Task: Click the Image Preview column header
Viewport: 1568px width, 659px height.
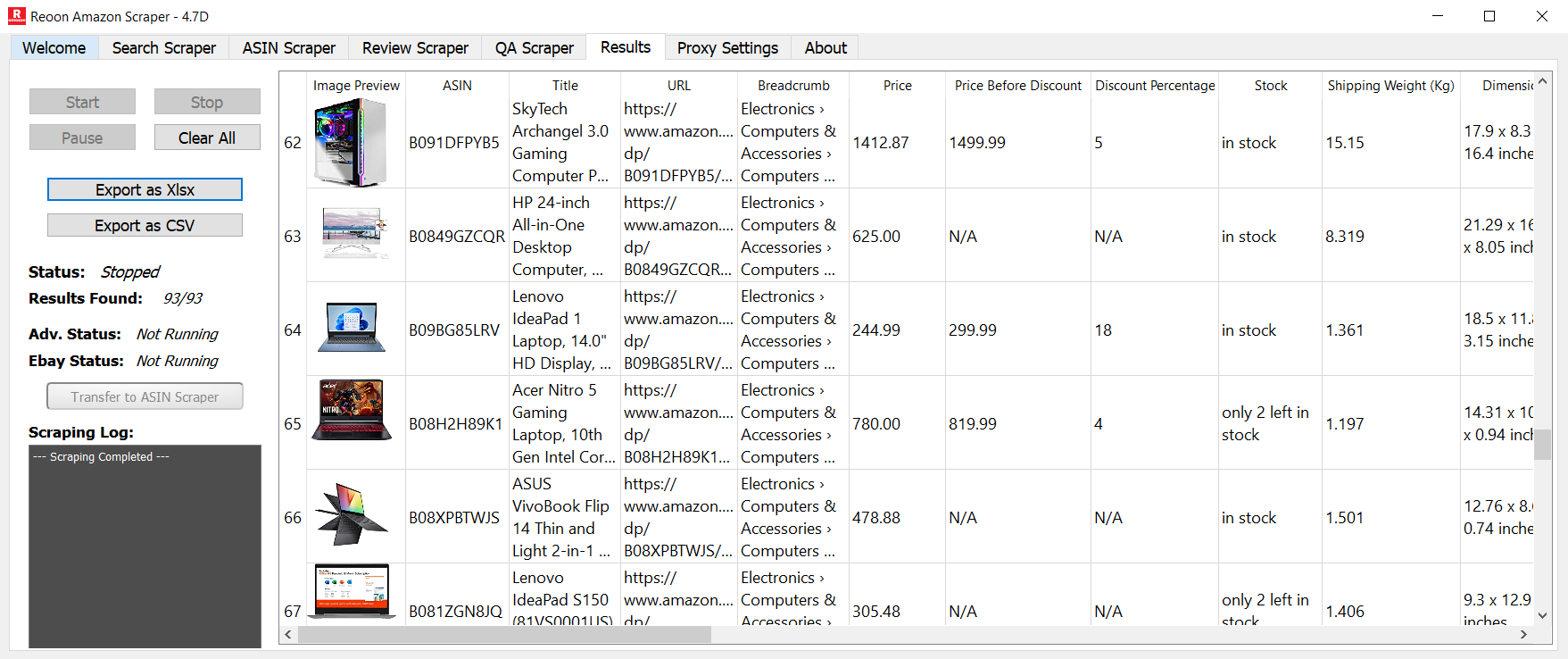Action: click(x=356, y=86)
